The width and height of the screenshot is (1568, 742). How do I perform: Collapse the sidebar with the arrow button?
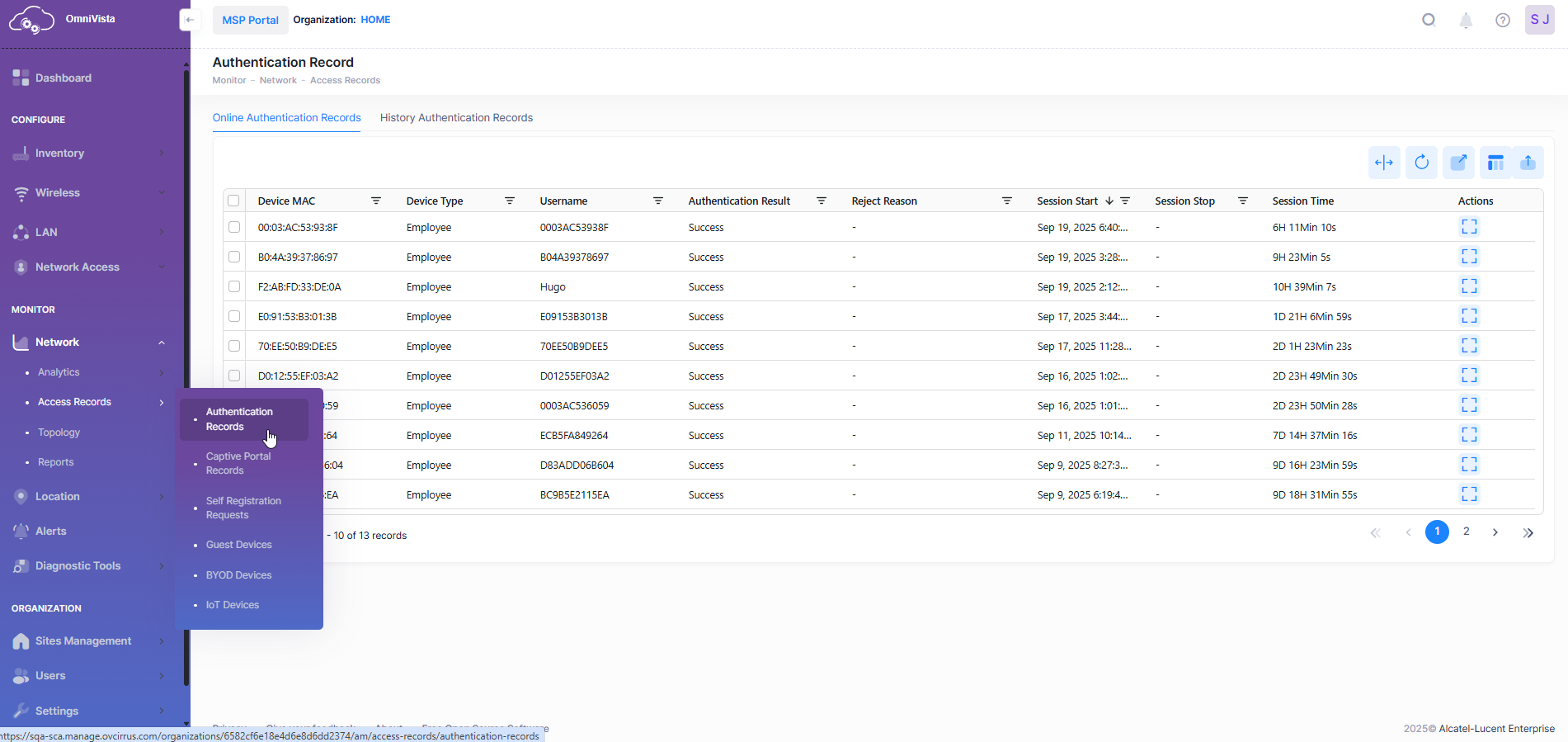click(x=190, y=20)
